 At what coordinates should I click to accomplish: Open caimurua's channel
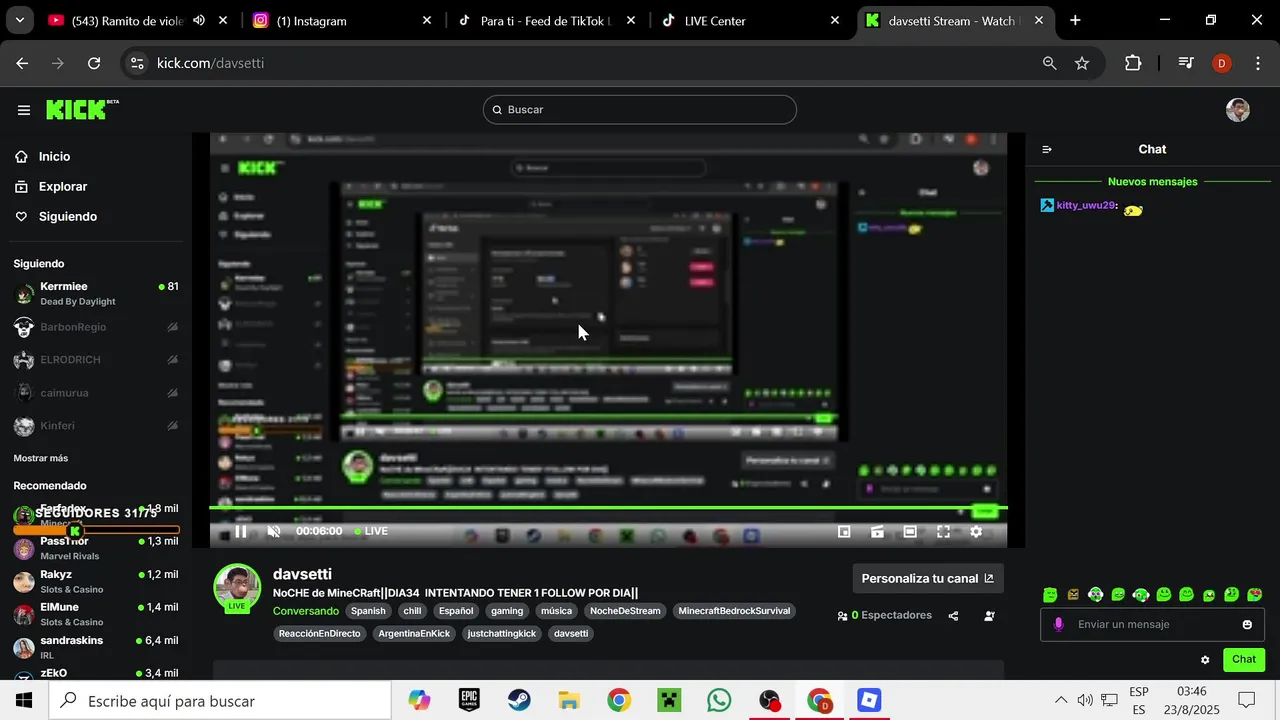coord(96,393)
